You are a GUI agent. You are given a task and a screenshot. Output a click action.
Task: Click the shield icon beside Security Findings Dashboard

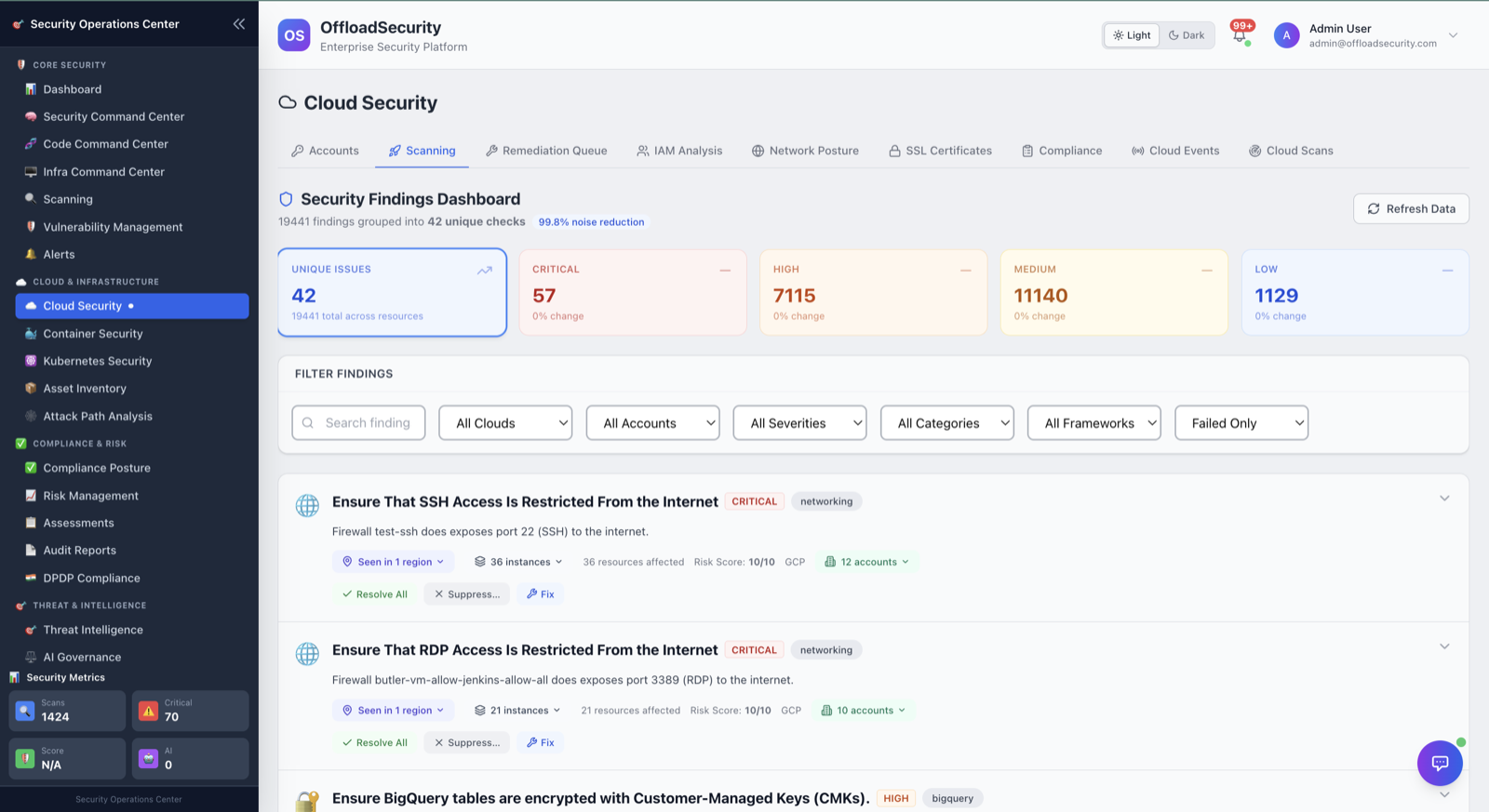click(x=286, y=199)
